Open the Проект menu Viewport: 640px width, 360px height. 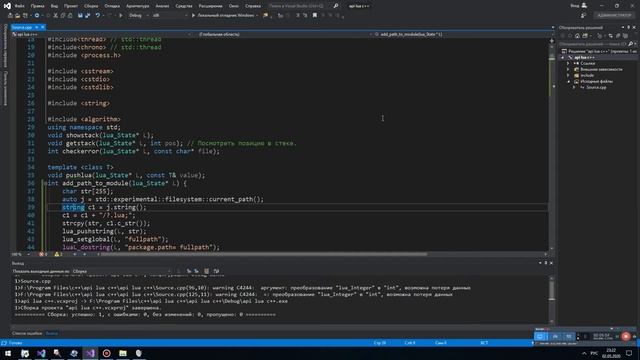71,6
